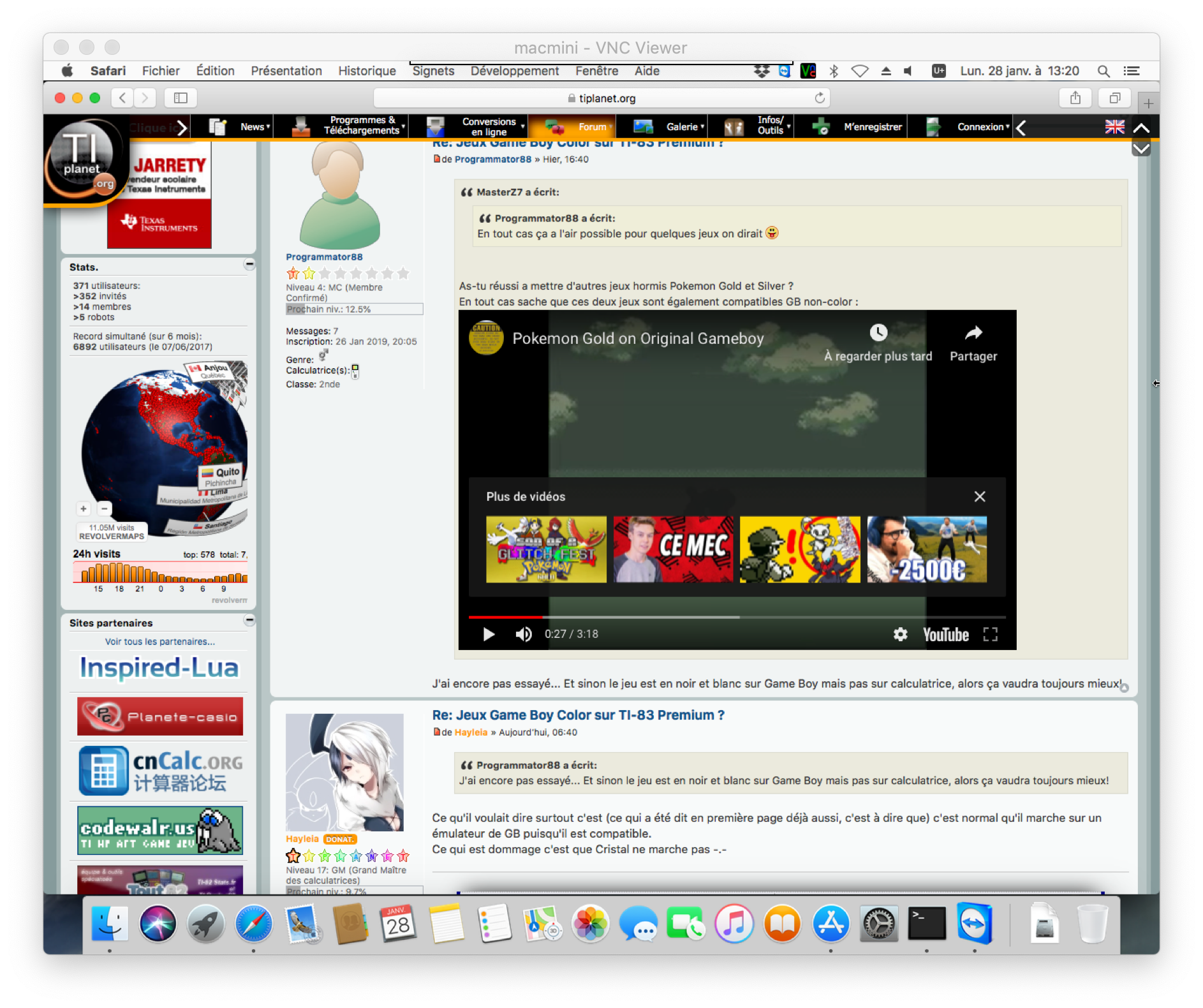Open Terminal from the Dock
The width and height of the screenshot is (1203, 1008).
pos(926,924)
